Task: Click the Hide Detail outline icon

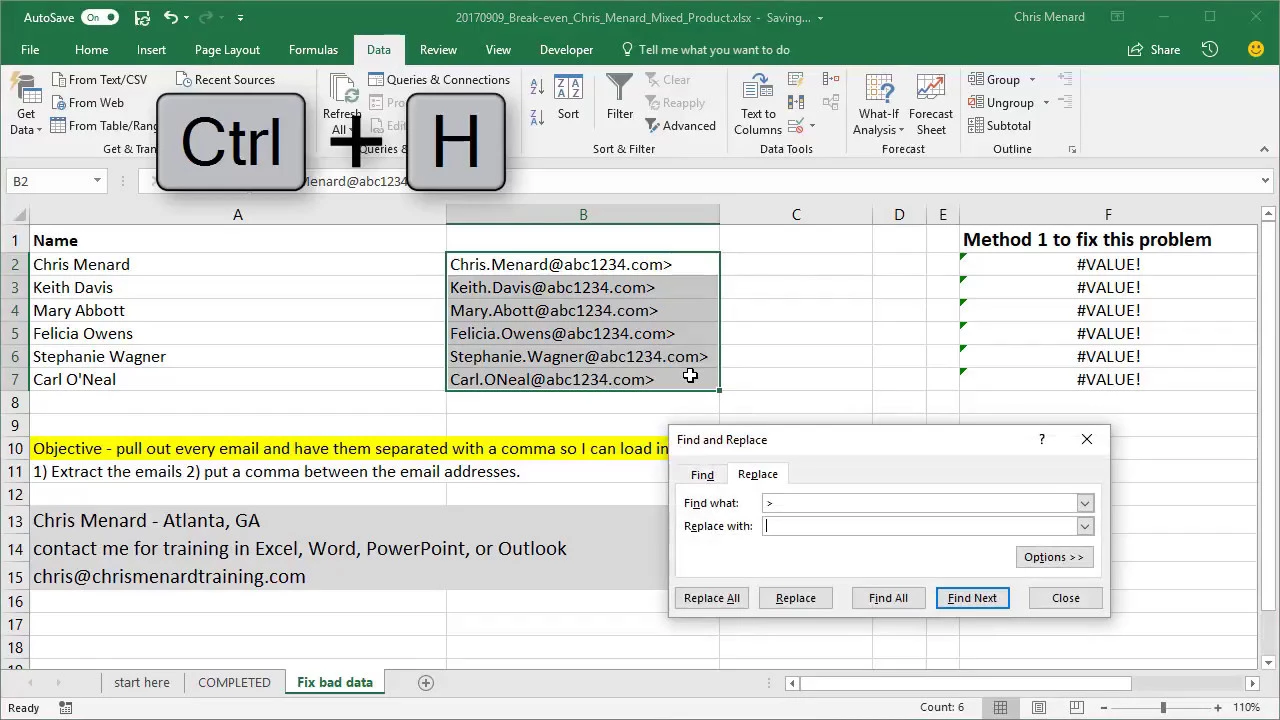Action: click(1065, 103)
